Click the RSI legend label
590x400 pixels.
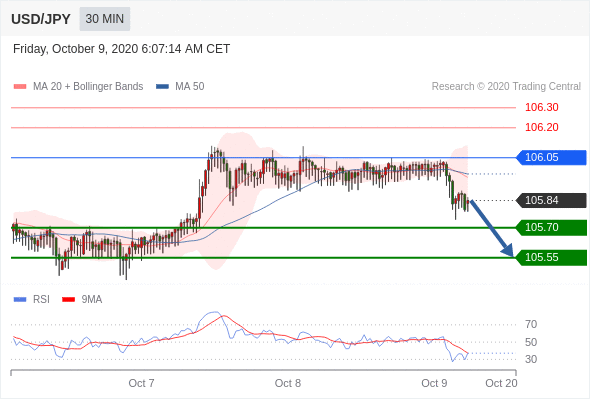41,300
